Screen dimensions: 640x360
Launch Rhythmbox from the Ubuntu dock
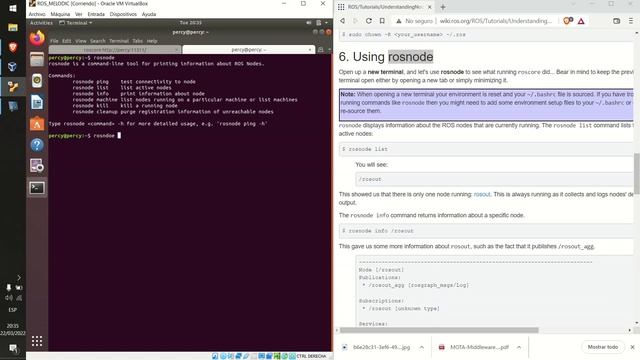(37, 81)
